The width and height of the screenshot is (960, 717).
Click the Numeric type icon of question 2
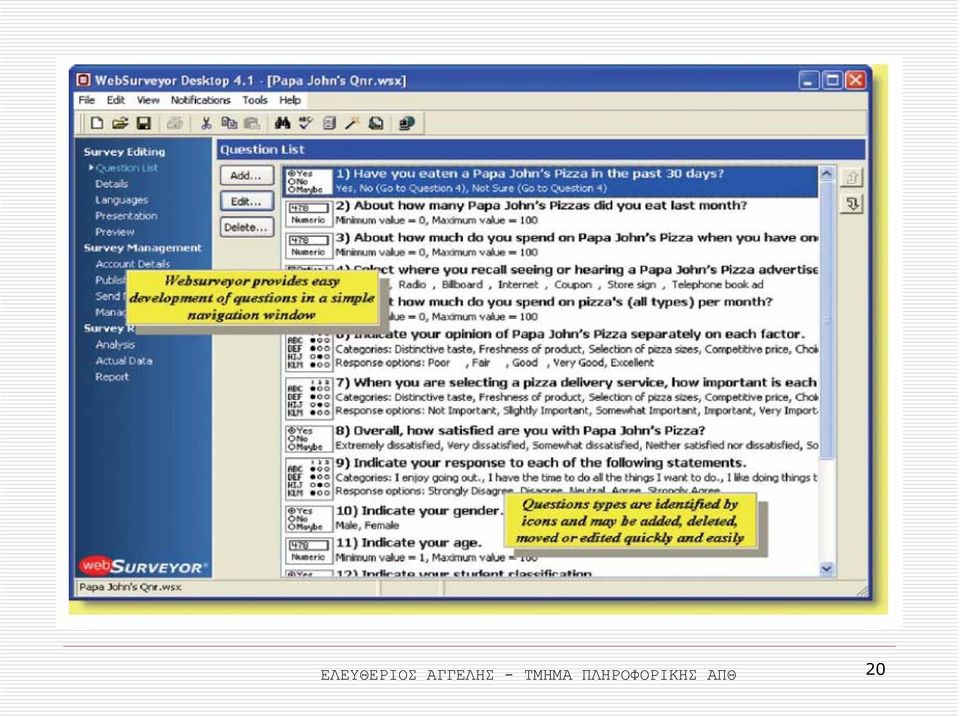(x=309, y=214)
